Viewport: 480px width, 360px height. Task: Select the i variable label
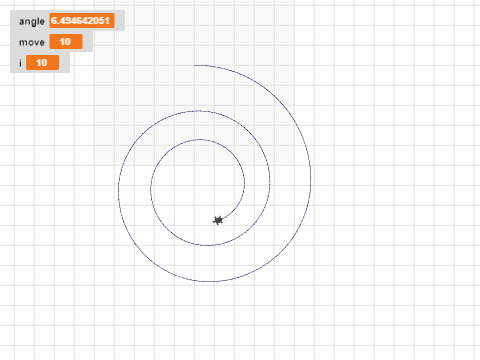tap(20, 63)
